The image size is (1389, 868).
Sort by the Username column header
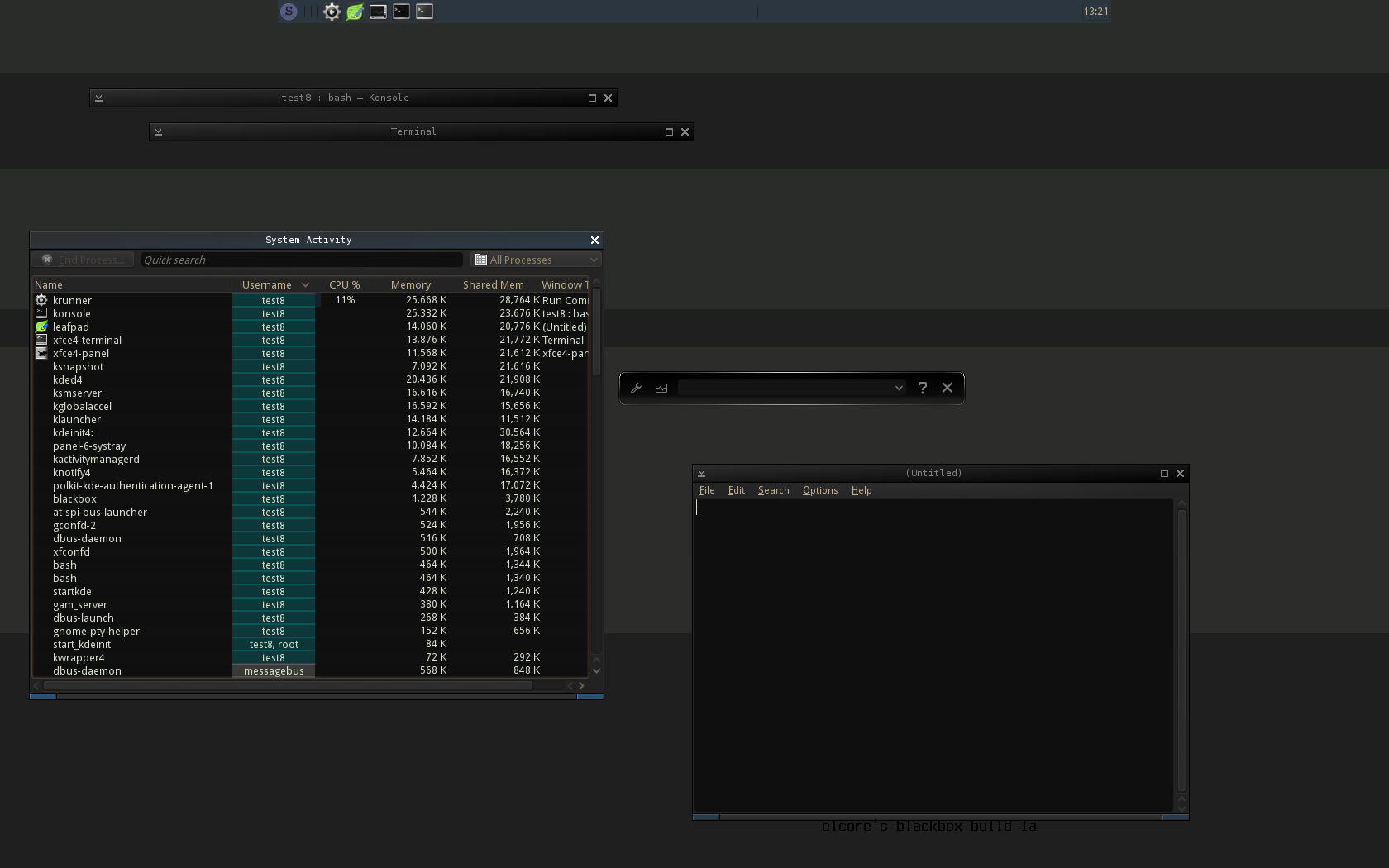click(274, 284)
